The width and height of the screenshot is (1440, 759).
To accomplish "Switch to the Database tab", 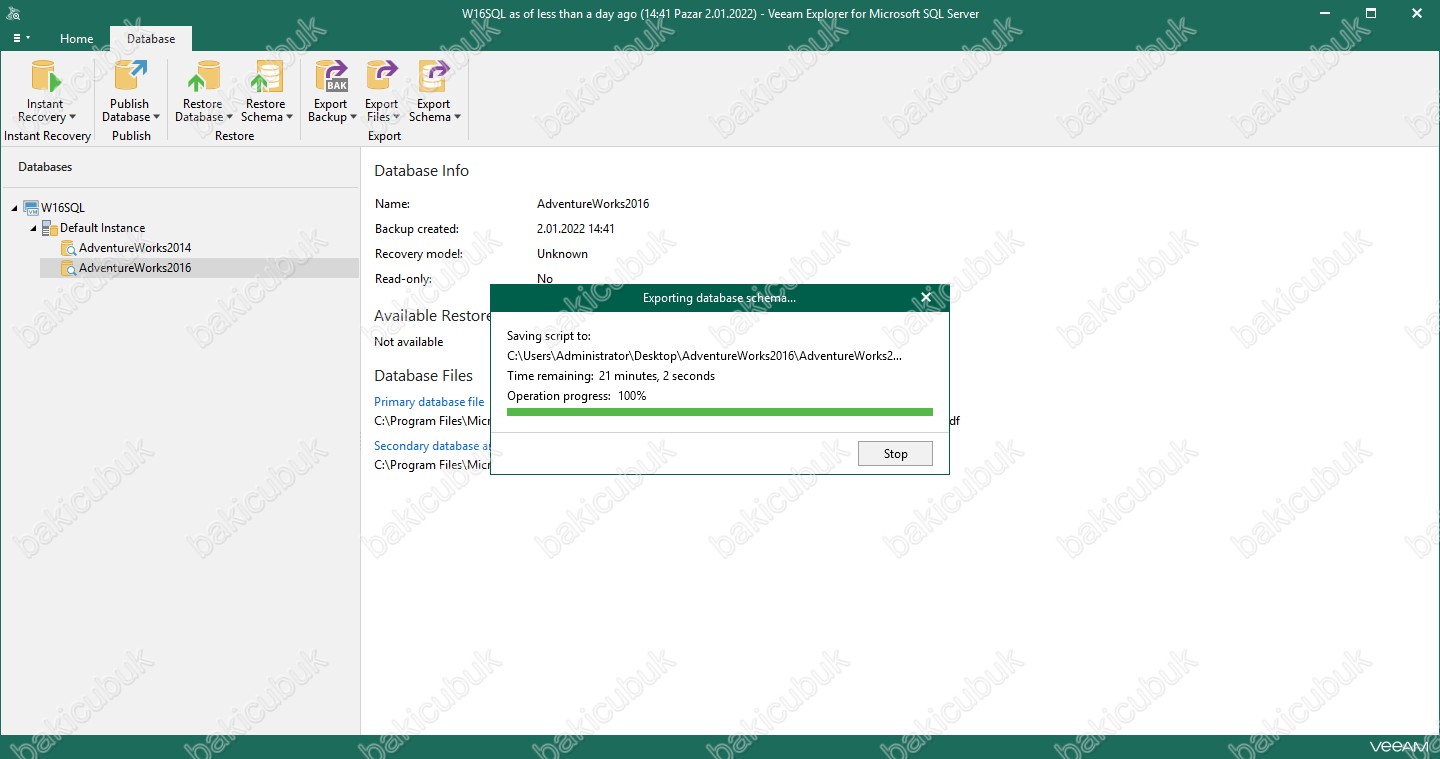I will tap(151, 39).
